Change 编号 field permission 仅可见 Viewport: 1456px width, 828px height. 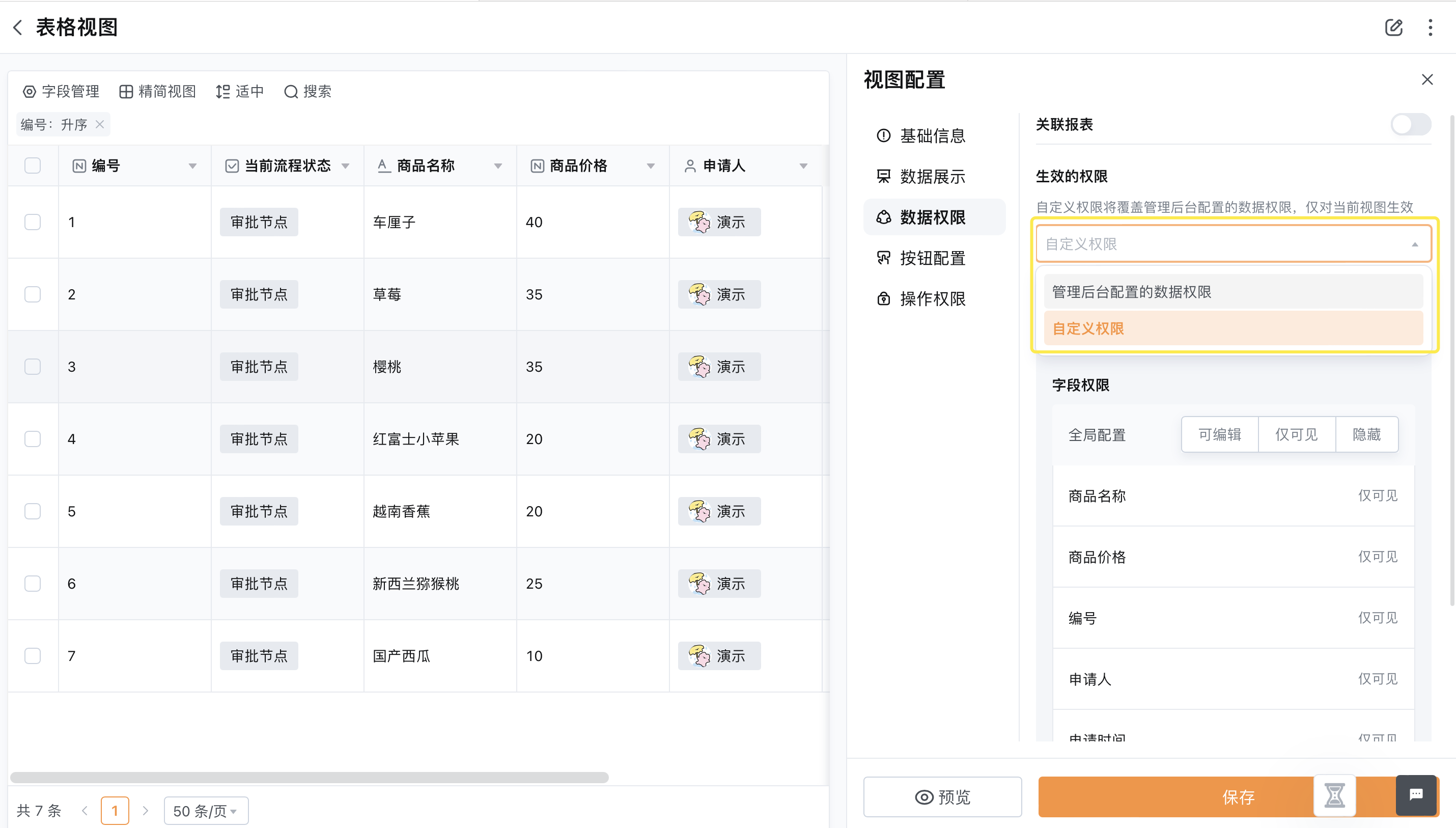pos(1378,618)
